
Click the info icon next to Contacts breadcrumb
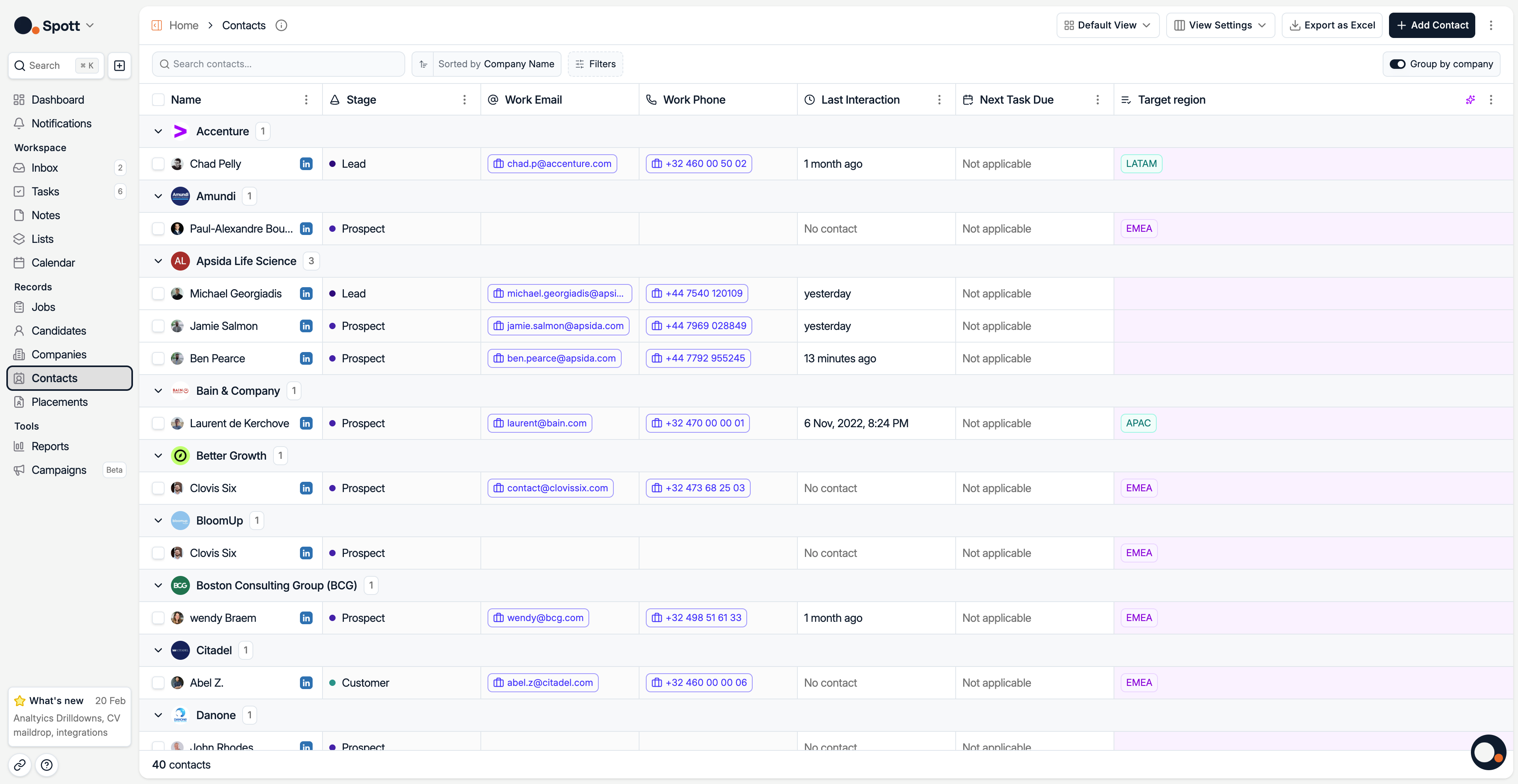tap(282, 25)
